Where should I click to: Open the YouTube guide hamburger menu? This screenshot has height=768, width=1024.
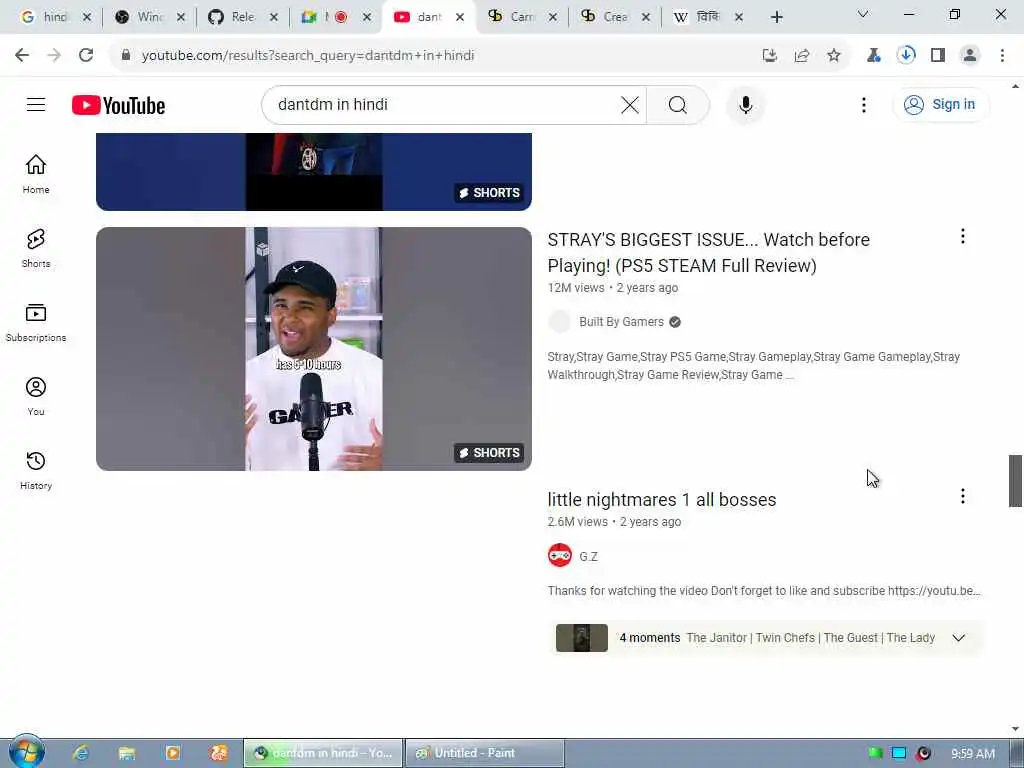pos(36,104)
